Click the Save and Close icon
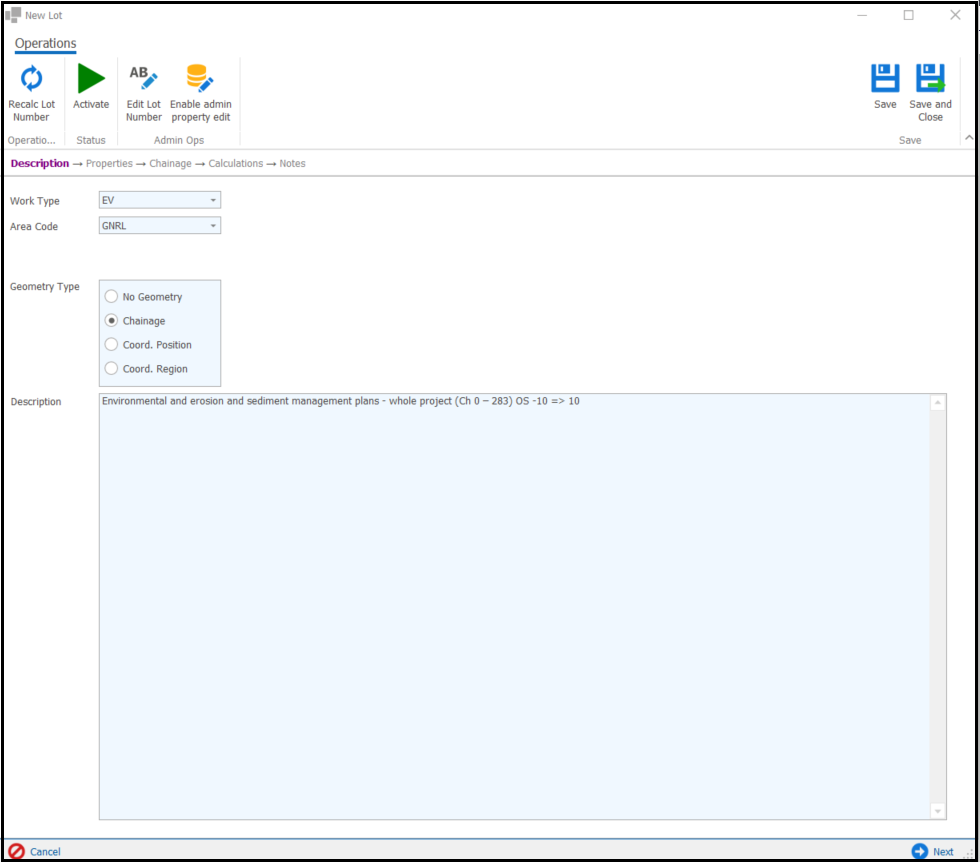 click(x=930, y=79)
